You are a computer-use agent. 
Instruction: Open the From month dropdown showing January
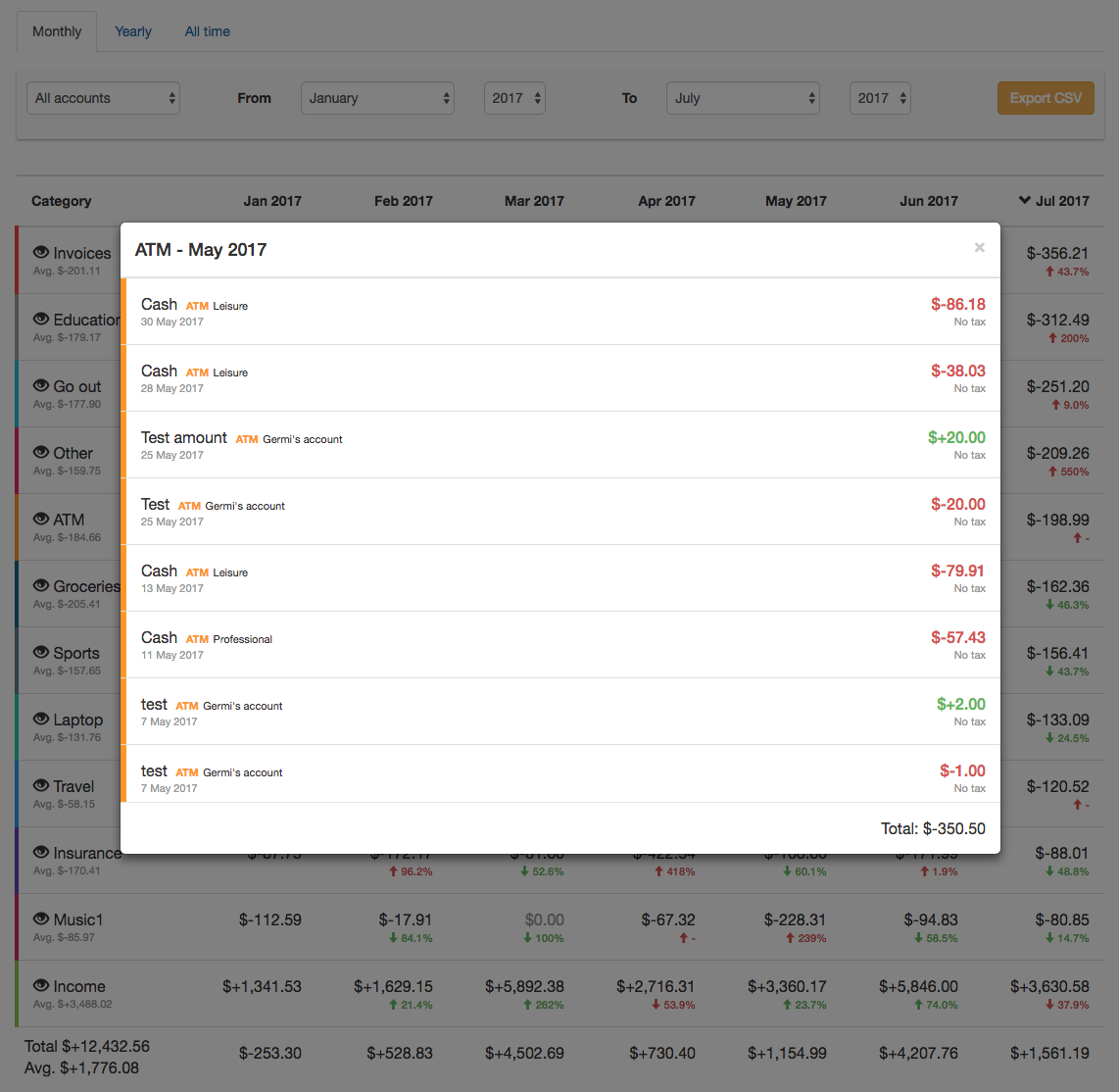pyautogui.click(x=377, y=98)
